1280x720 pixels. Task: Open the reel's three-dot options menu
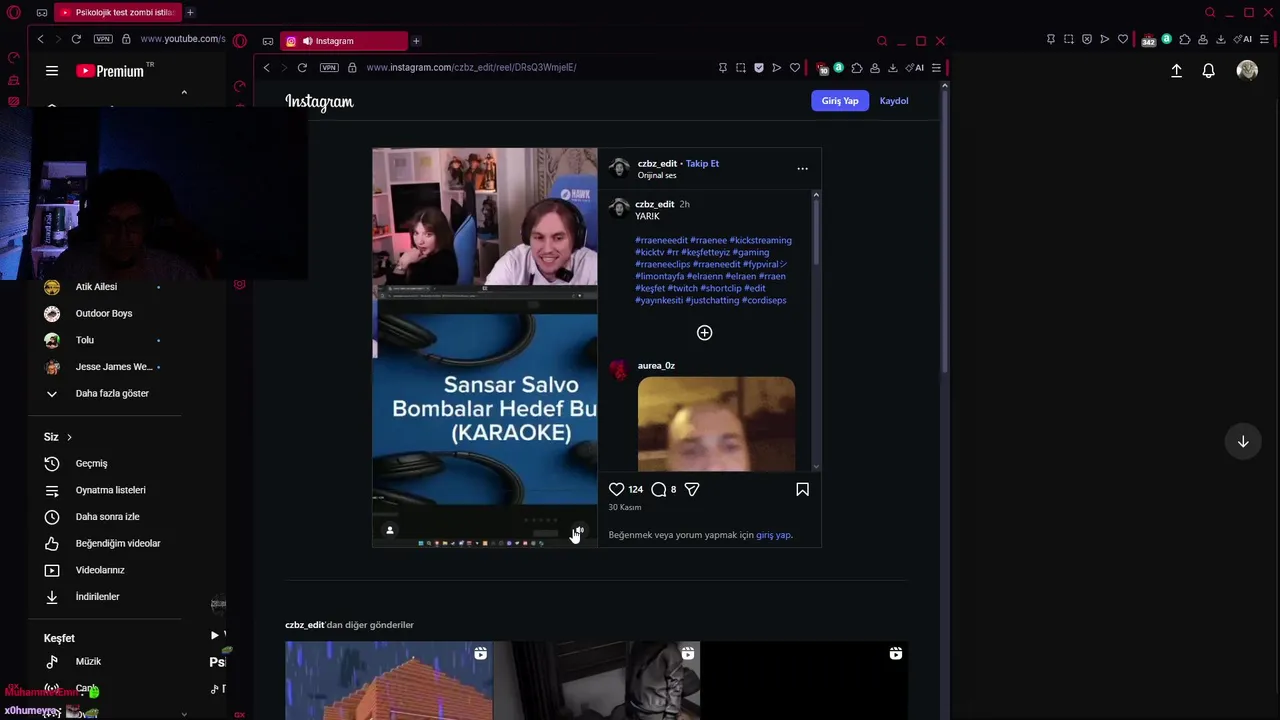(802, 169)
